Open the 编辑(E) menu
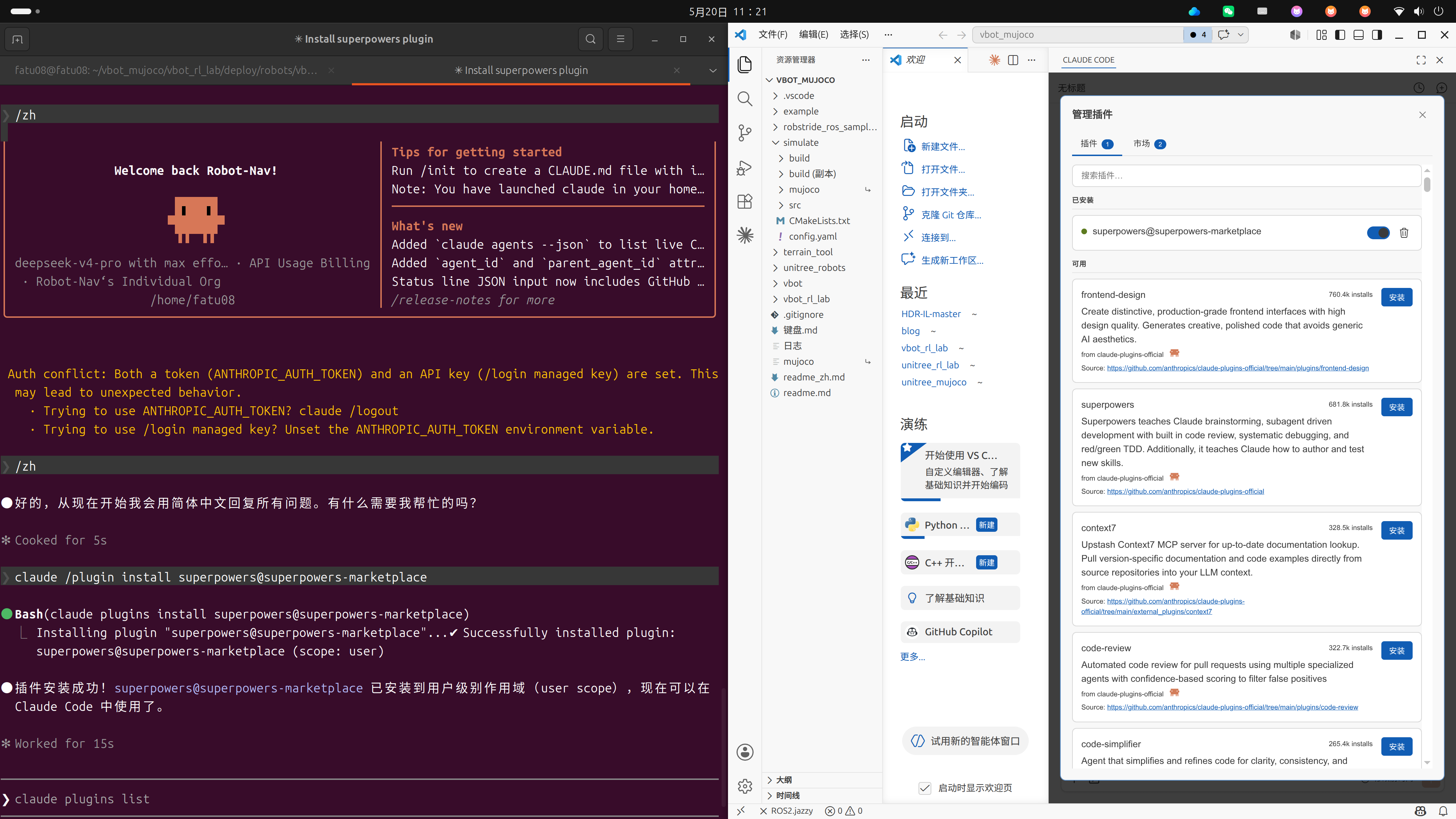The image size is (1456, 819). tap(813, 34)
